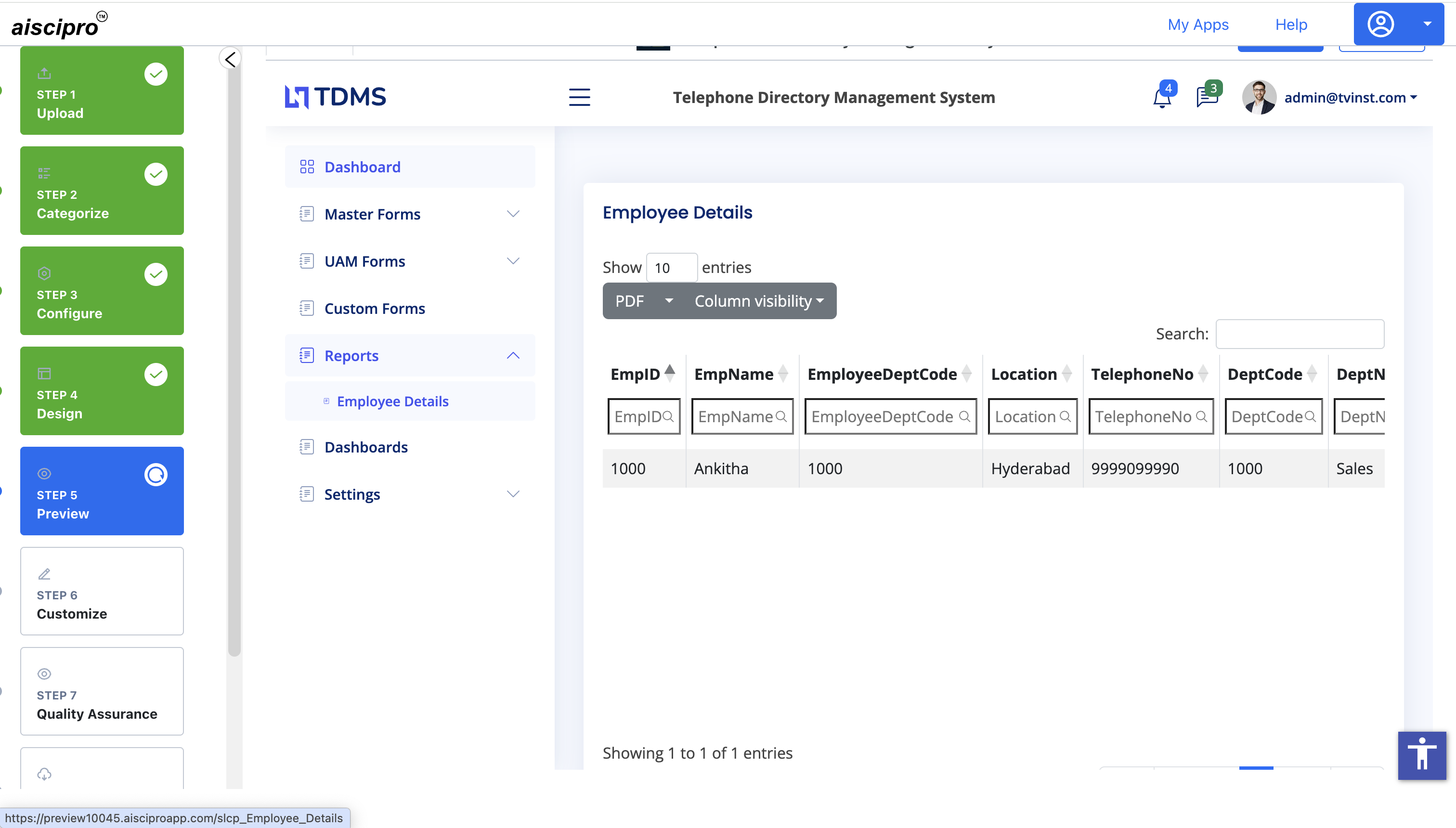The width and height of the screenshot is (1456, 828).
Task: Click the Show entries number field
Action: point(672,267)
